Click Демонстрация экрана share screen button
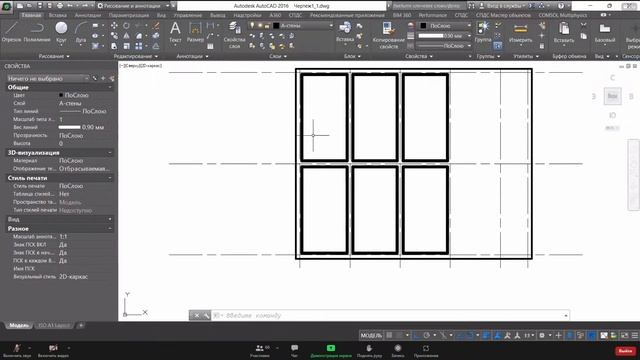This screenshot has width=640, height=360. tap(331, 351)
